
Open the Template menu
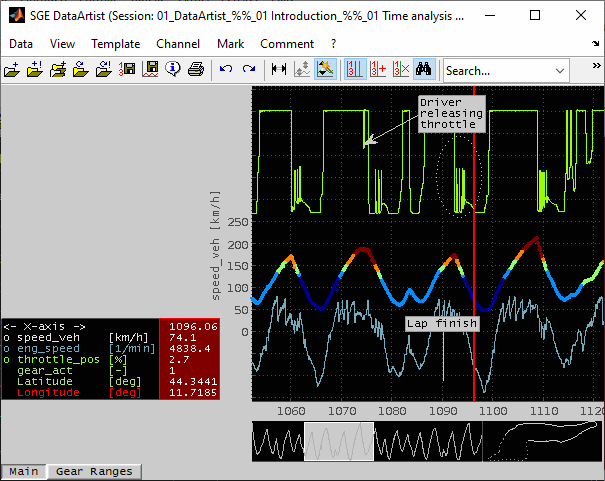coord(115,44)
